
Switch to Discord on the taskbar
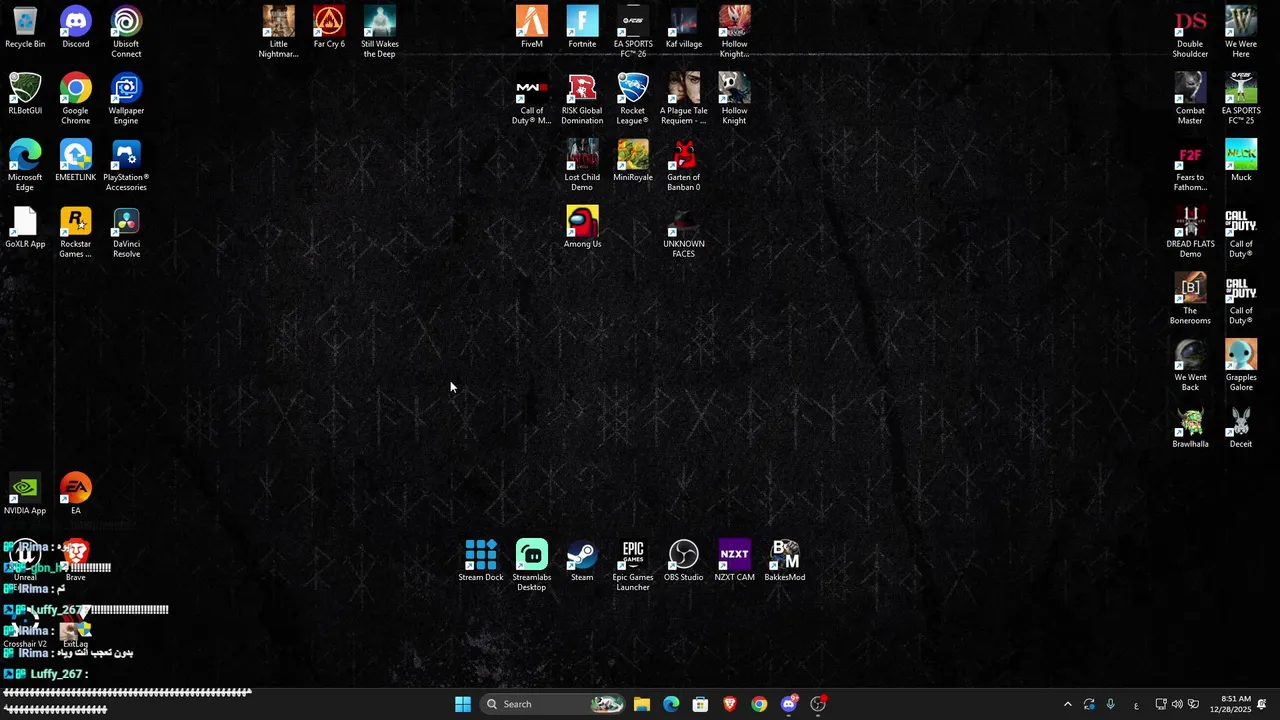pyautogui.click(x=789, y=704)
